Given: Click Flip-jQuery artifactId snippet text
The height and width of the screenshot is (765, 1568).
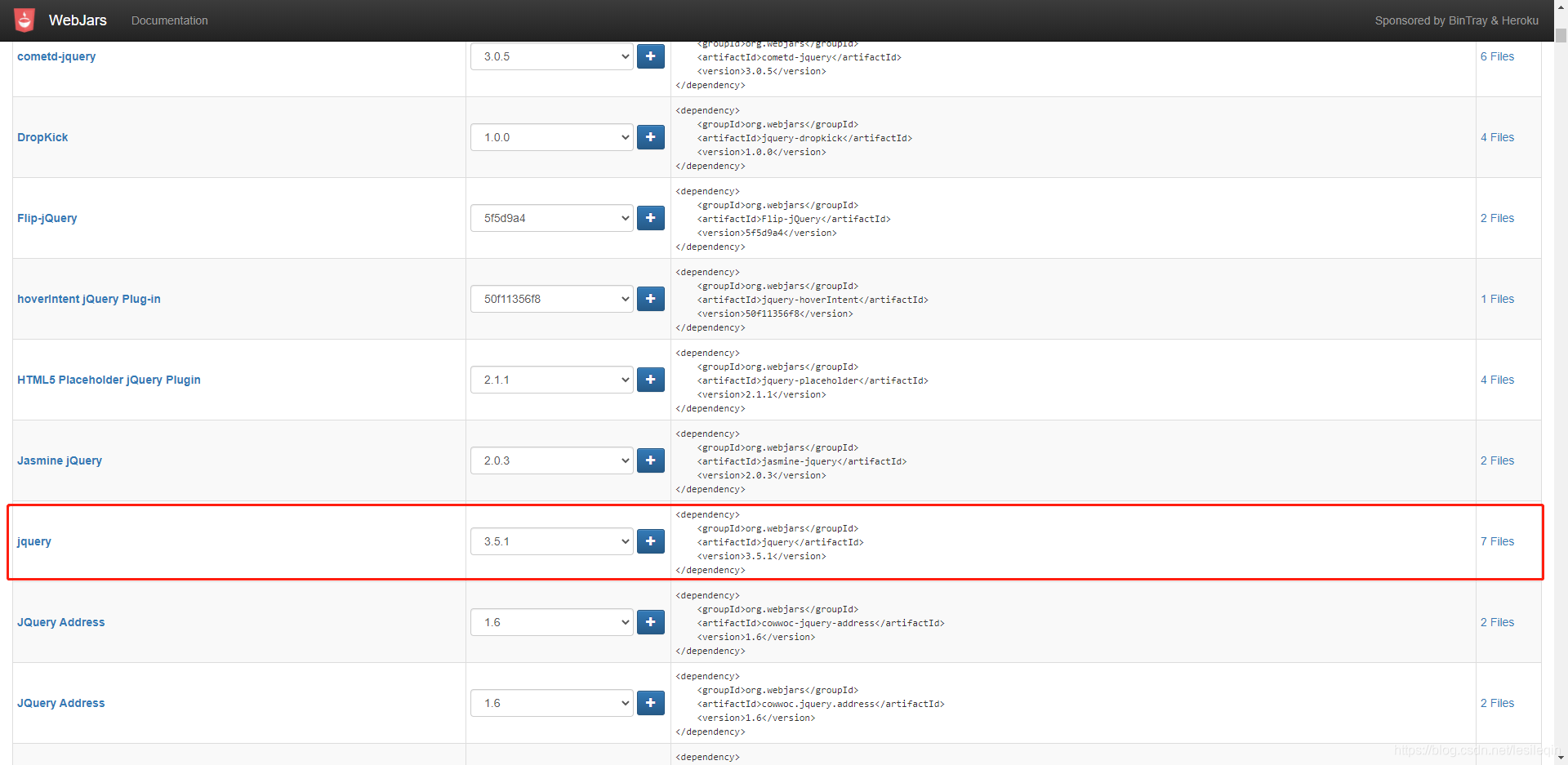Looking at the screenshot, I should 794,219.
